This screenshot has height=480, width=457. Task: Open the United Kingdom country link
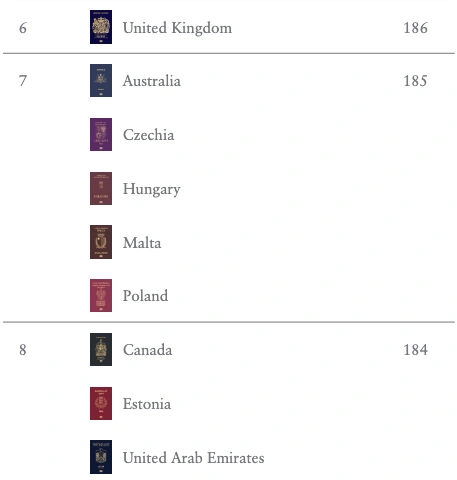[177, 28]
